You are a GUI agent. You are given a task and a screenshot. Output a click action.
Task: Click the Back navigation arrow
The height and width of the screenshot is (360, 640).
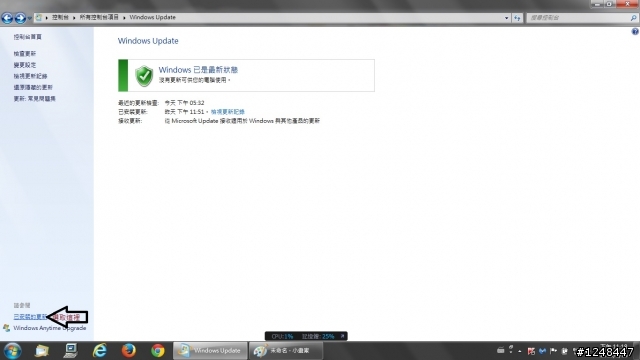click(7, 18)
